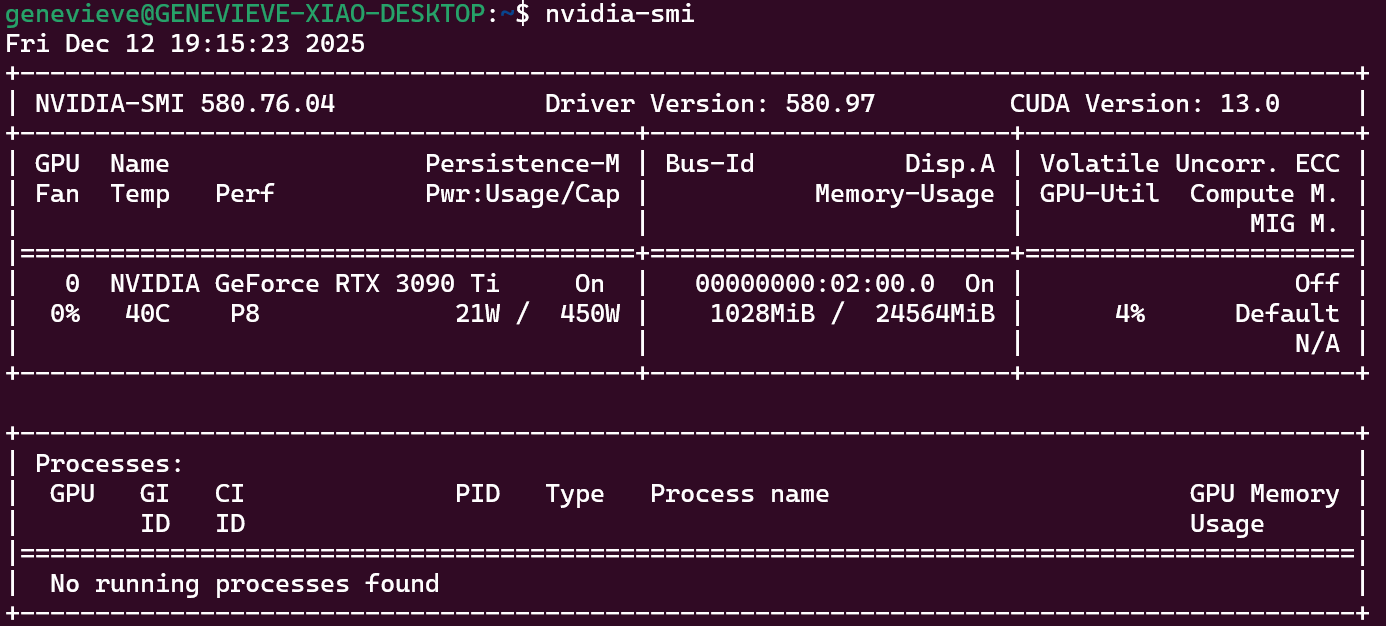Click the MIG mode value N/A

tap(1318, 344)
